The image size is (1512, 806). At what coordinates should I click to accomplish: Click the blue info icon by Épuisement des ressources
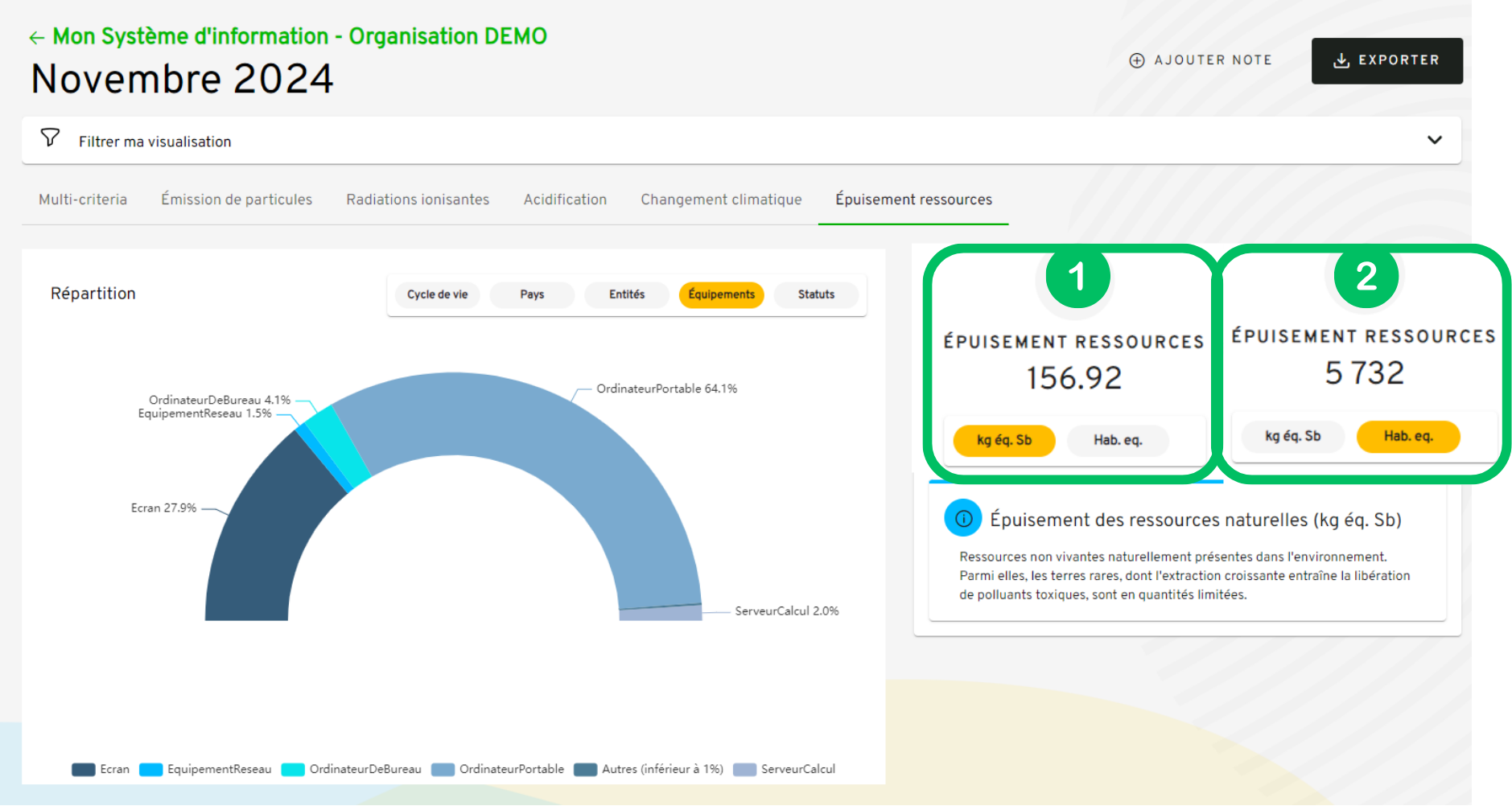[x=962, y=519]
